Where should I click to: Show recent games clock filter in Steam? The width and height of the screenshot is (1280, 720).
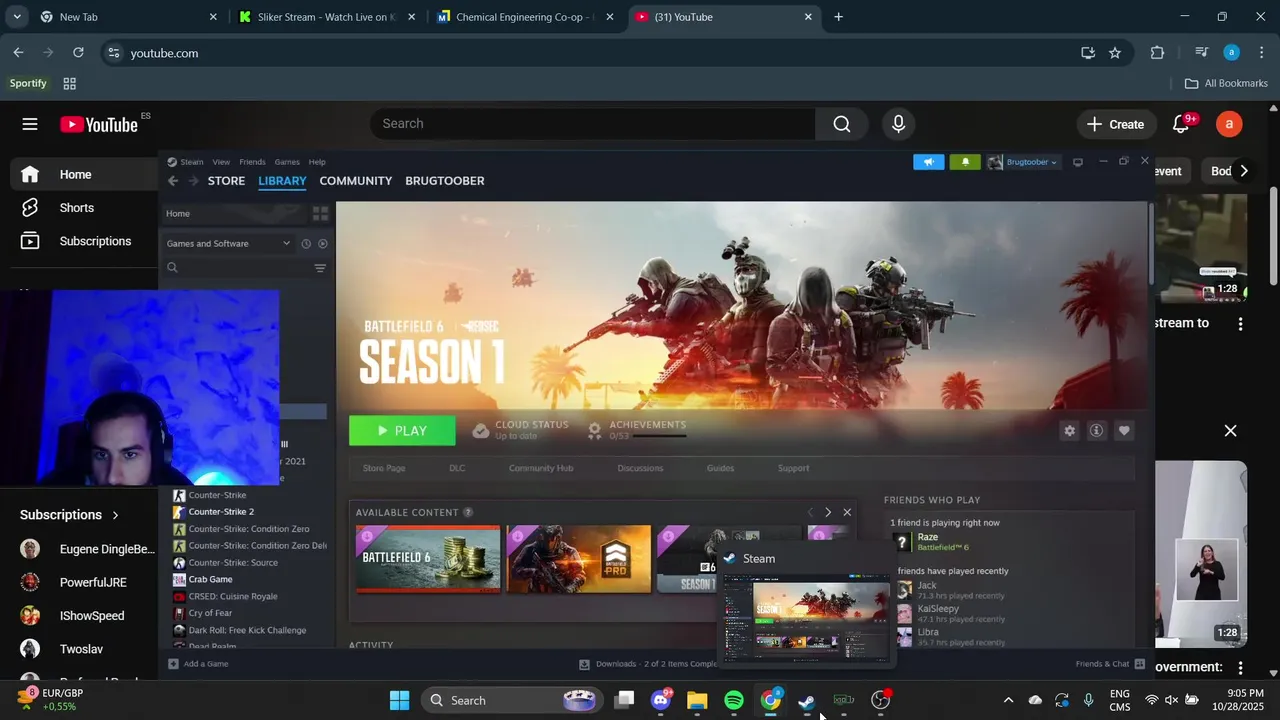(306, 243)
